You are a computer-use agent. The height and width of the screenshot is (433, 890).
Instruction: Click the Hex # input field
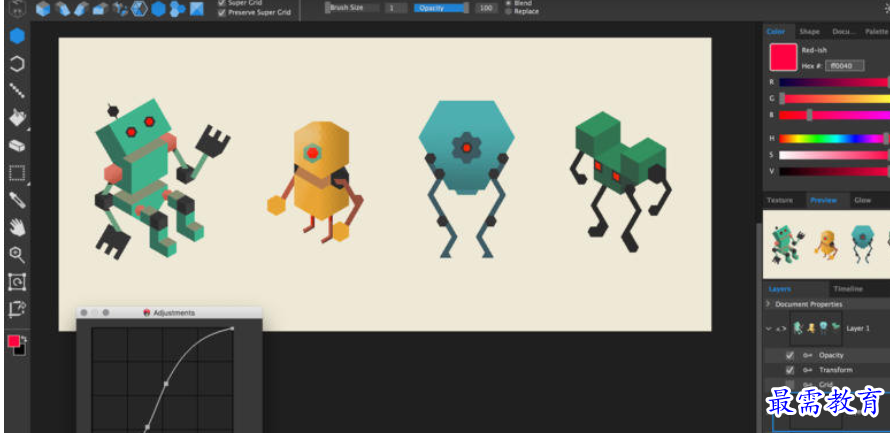845,66
